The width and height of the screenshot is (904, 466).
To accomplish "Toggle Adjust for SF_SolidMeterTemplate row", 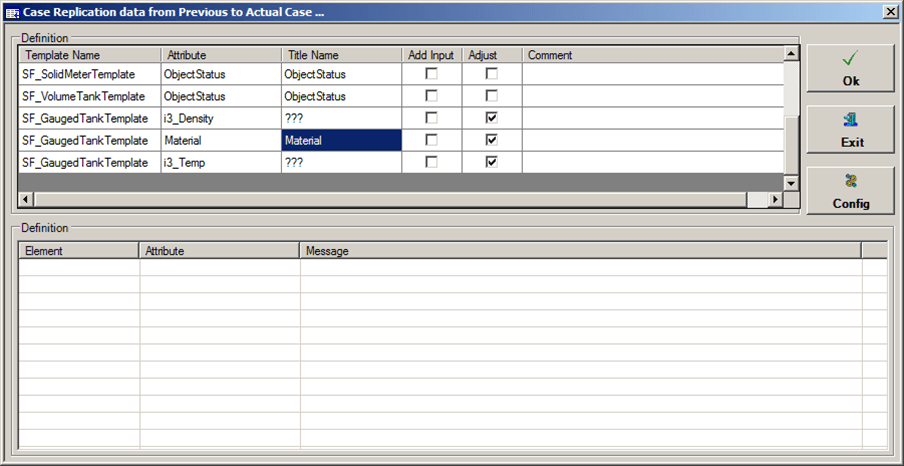I will pos(491,74).
